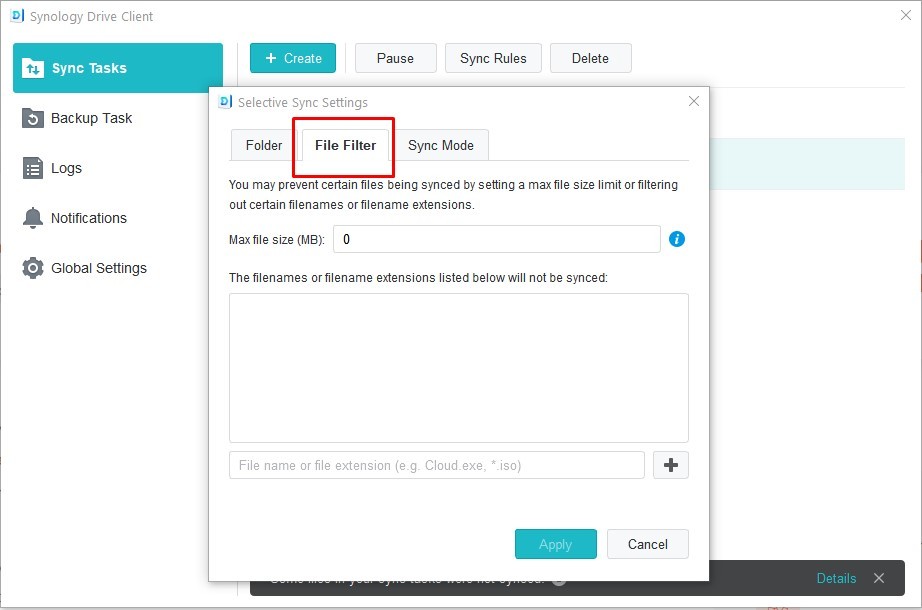Screen dimensions: 922x610
Task: Click the Notifications bell icon
Action: (33, 218)
